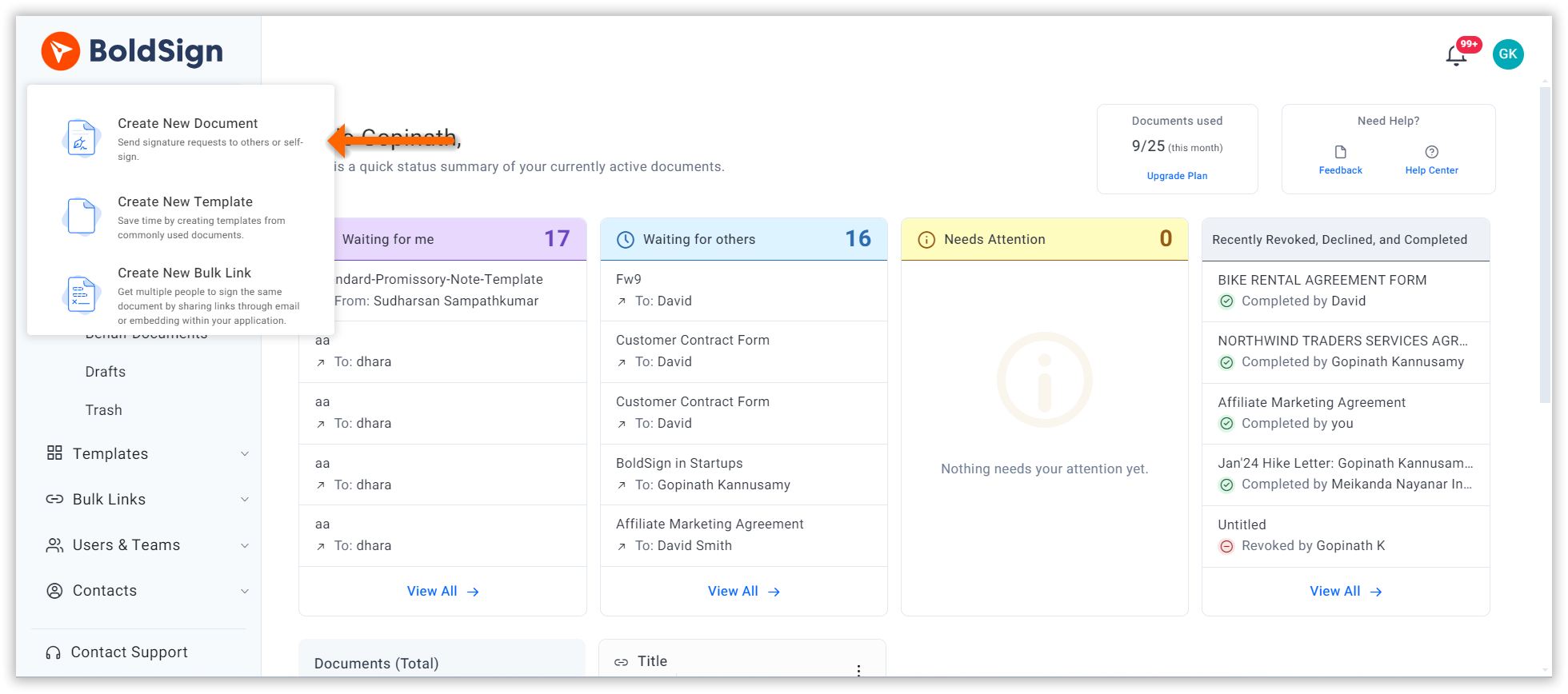This screenshot has width=1568, height=694.
Task: Open the Fw9 document row
Action: (743, 290)
